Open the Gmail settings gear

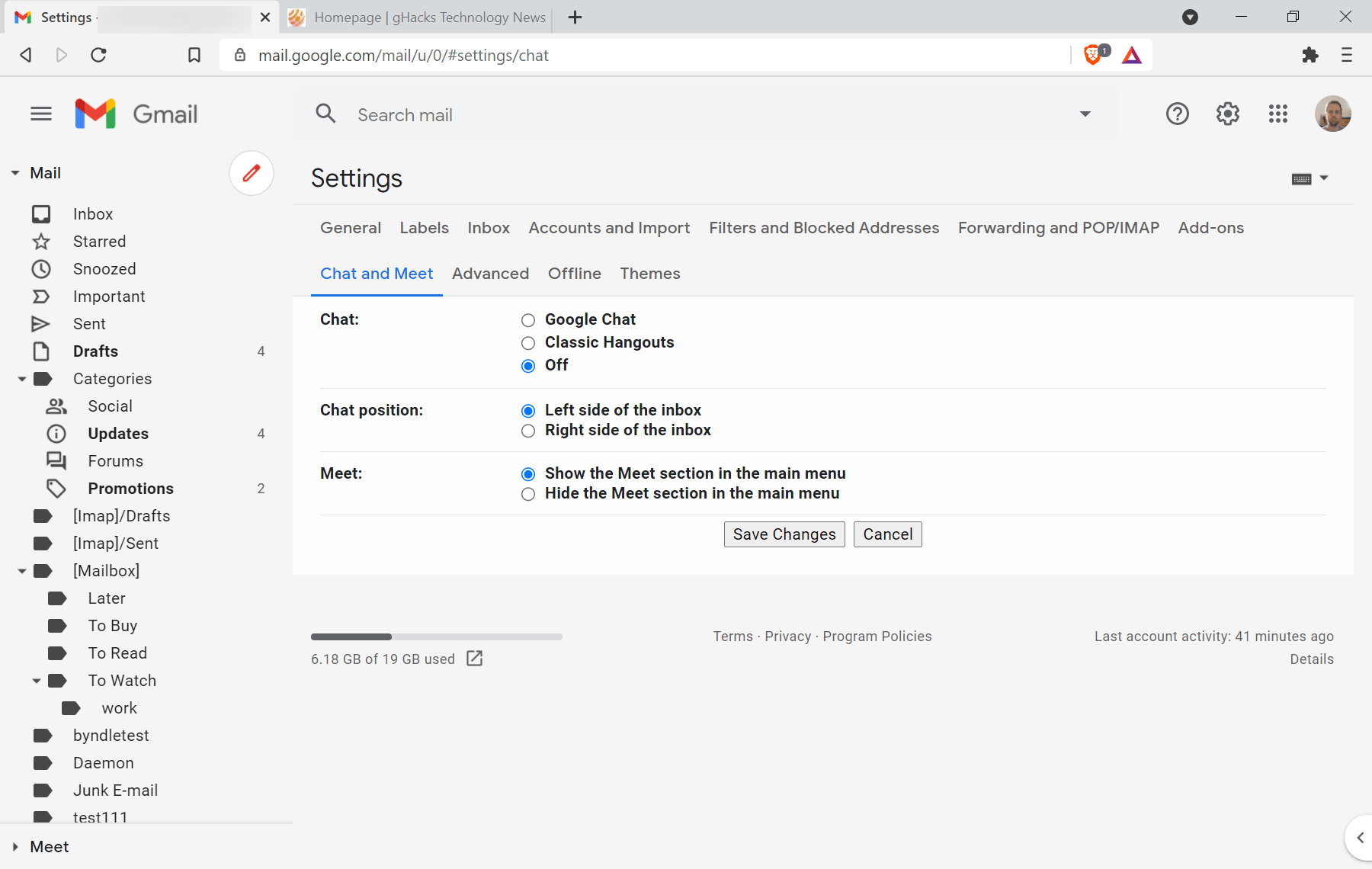click(x=1227, y=114)
